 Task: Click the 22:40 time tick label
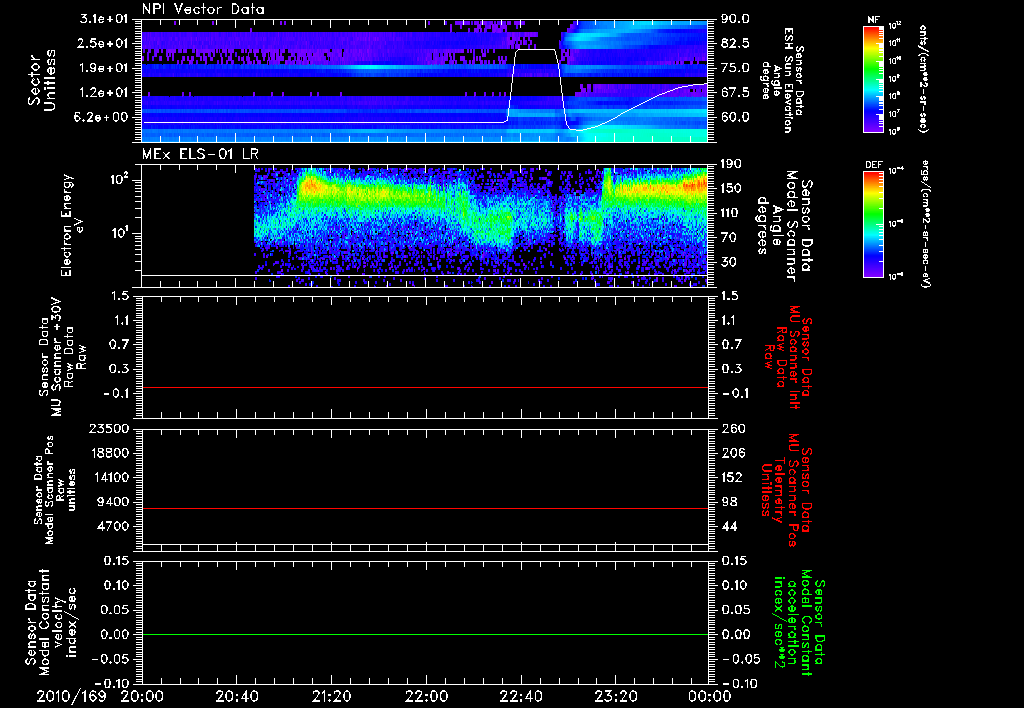[x=521, y=696]
